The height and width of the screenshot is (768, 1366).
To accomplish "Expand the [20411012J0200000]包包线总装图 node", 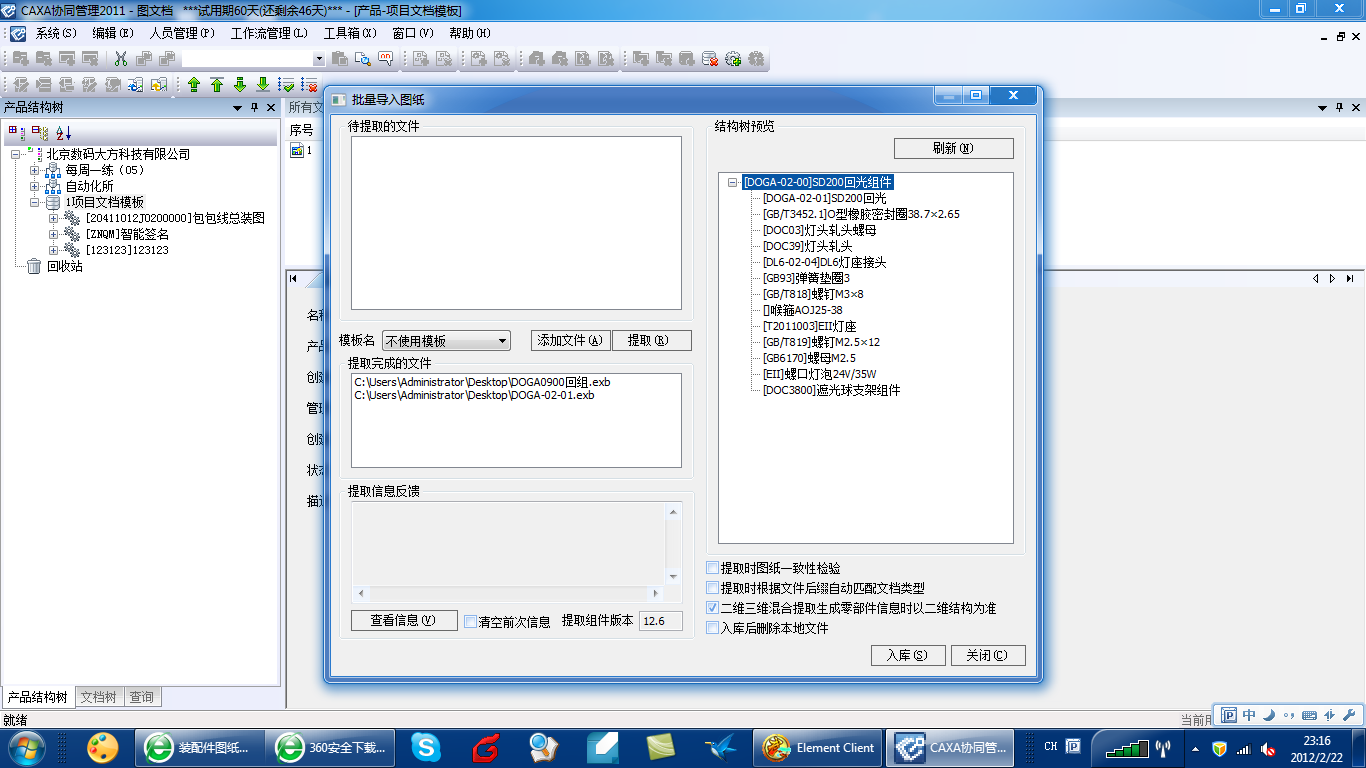I will (x=54, y=218).
